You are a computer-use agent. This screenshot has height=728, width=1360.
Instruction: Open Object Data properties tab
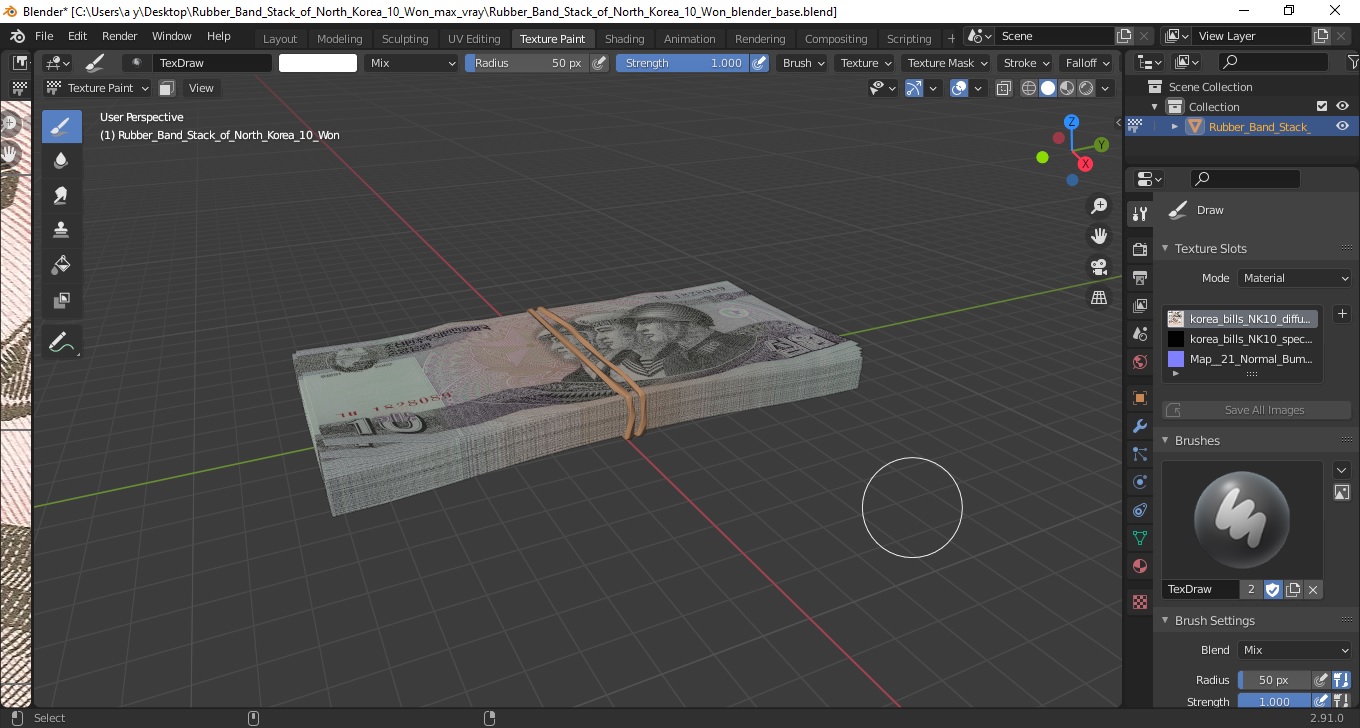1139,538
